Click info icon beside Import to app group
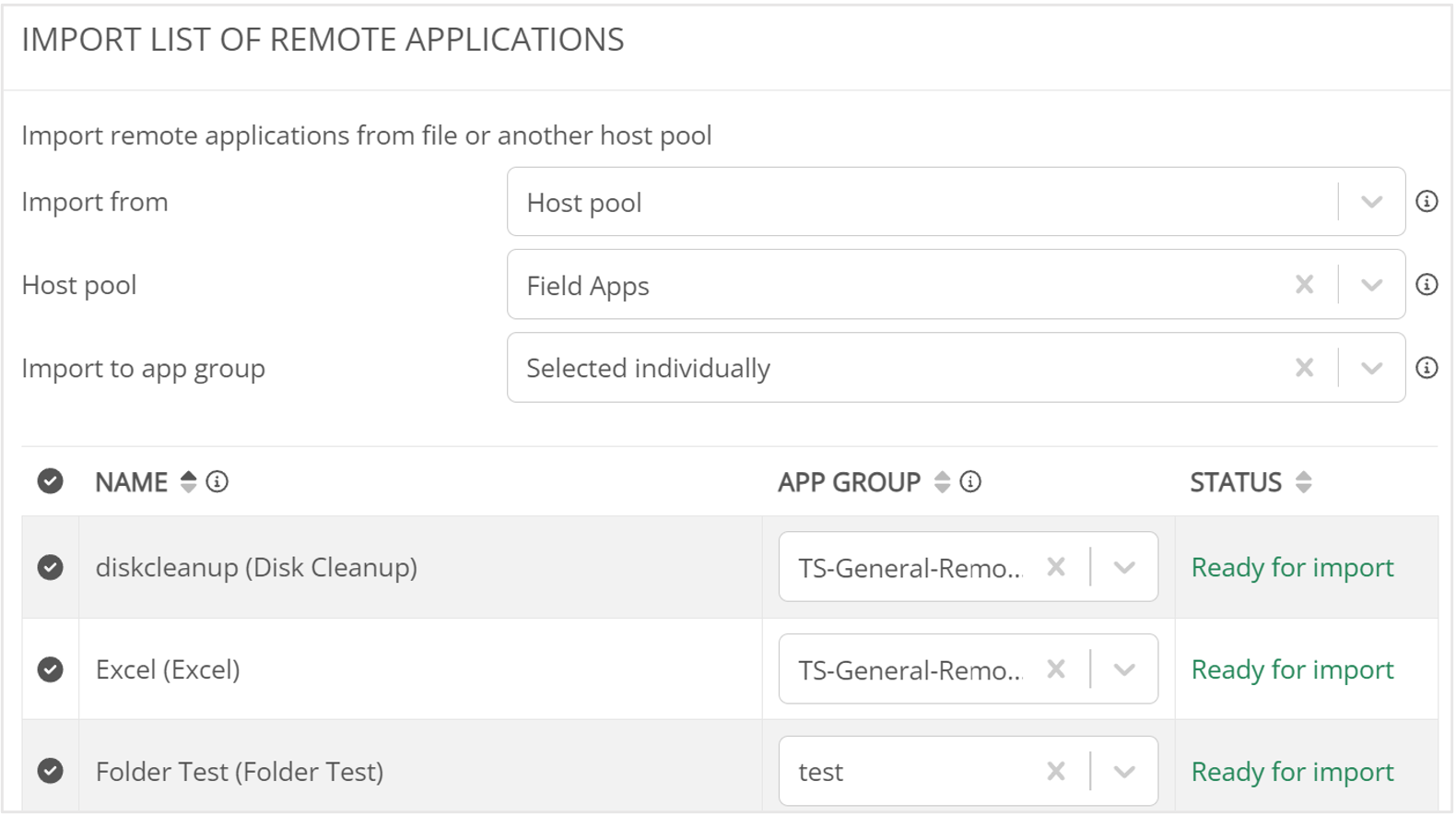The image size is (1456, 816). click(x=1426, y=368)
